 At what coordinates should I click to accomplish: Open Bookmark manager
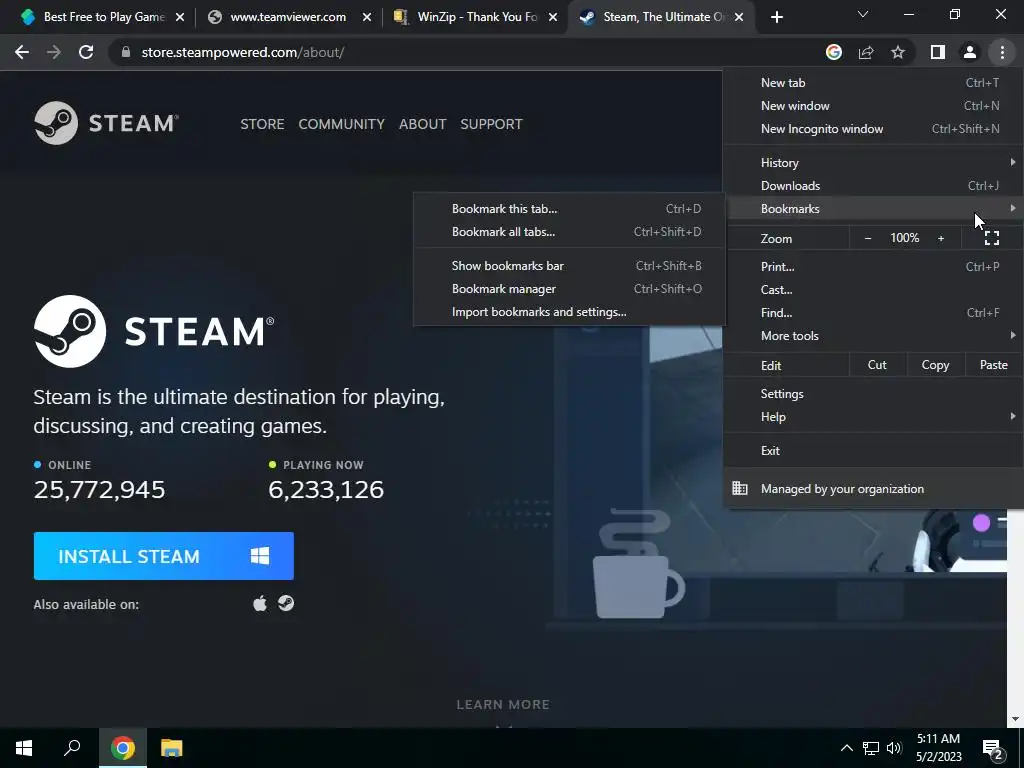coord(569,289)
